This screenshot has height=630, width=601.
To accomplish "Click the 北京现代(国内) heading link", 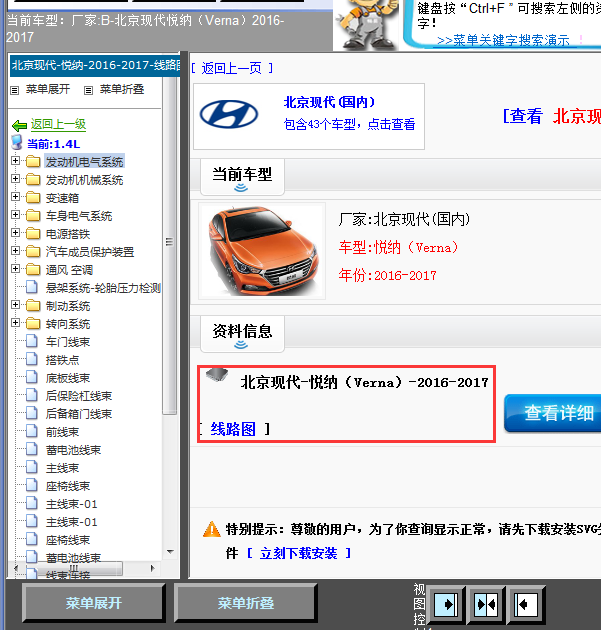I will tap(329, 102).
